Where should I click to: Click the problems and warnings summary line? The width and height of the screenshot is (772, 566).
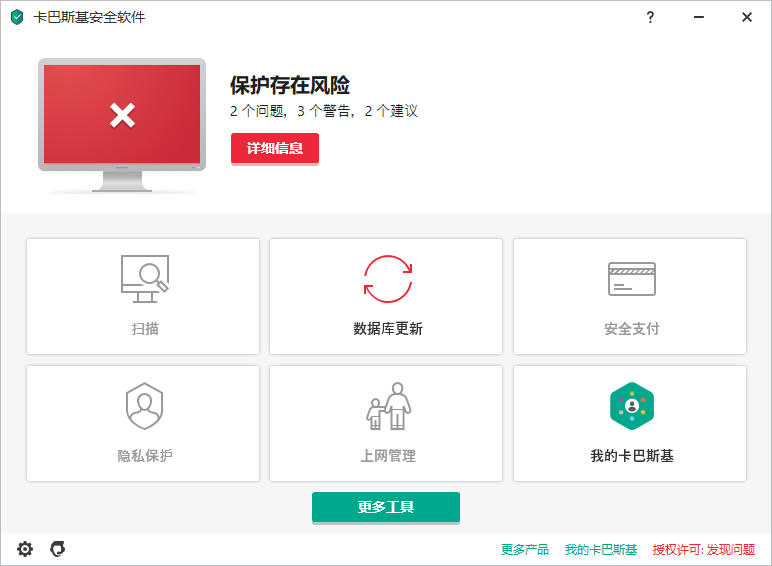tap(324, 111)
